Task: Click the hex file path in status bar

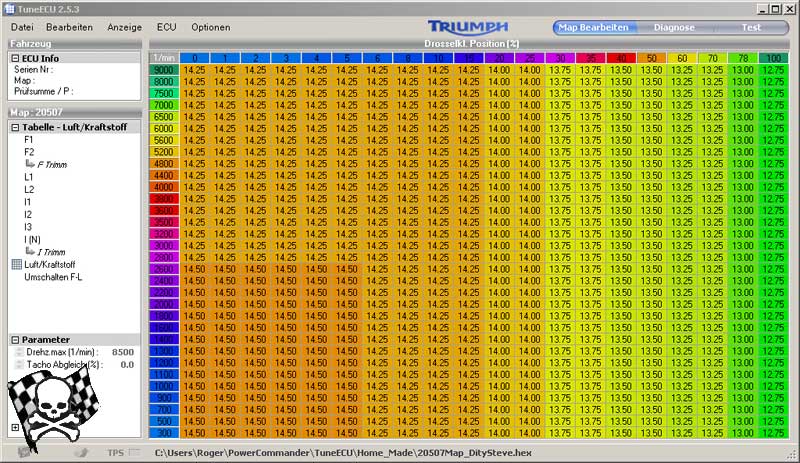Action: 343,453
